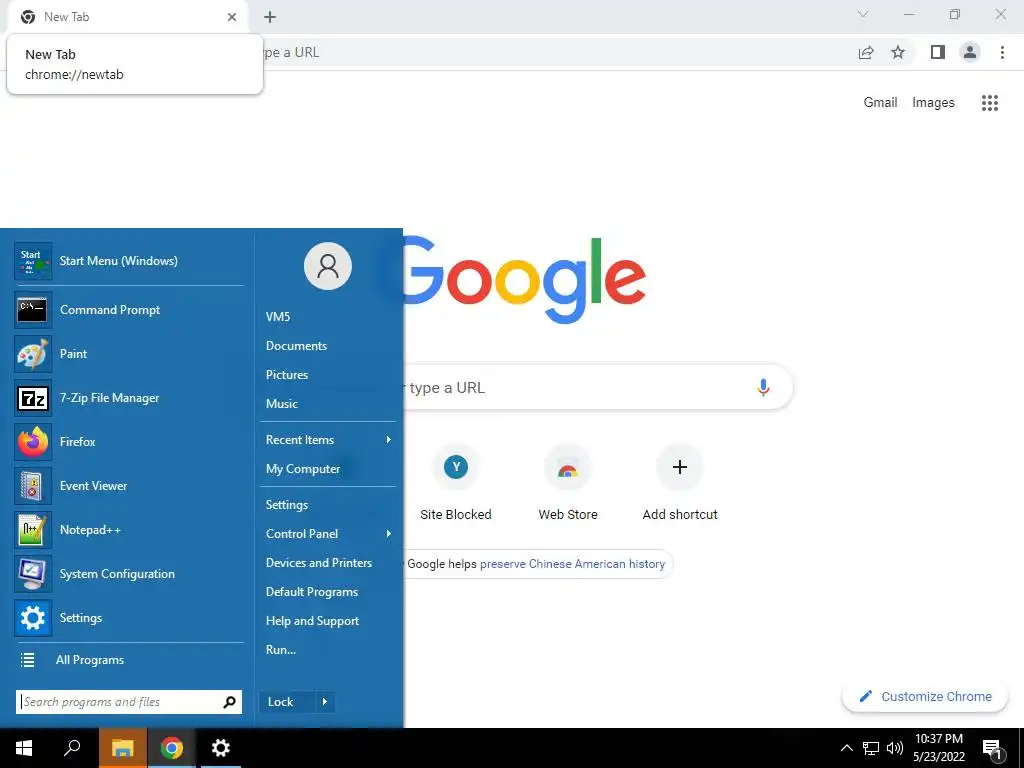Click the volume icon in the system tray
Screen dimensions: 1024x768
(895, 748)
